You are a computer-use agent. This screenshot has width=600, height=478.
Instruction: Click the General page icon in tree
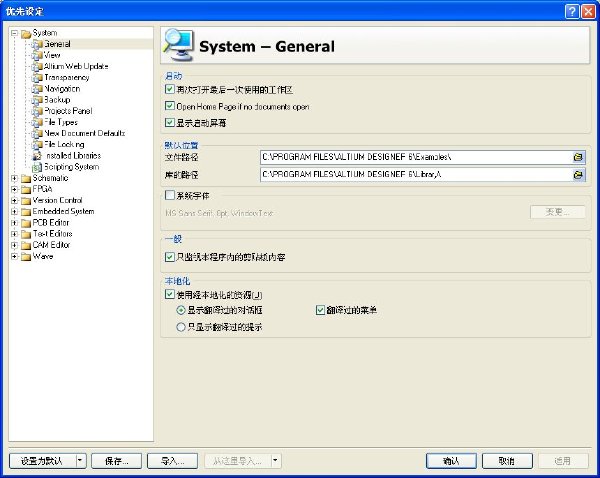click(37, 44)
